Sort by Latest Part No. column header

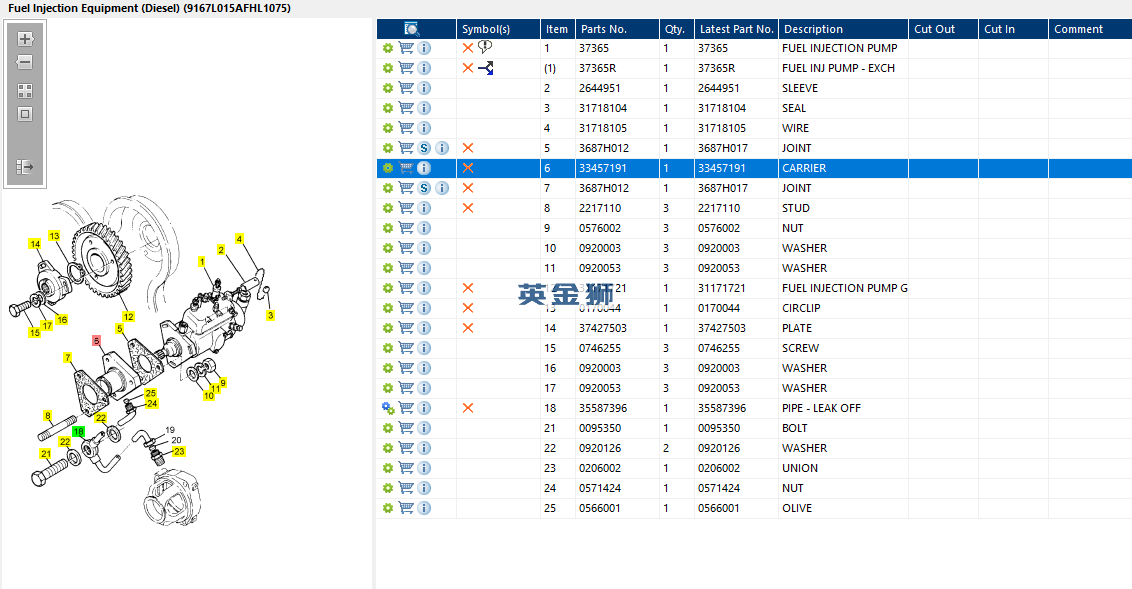click(736, 29)
